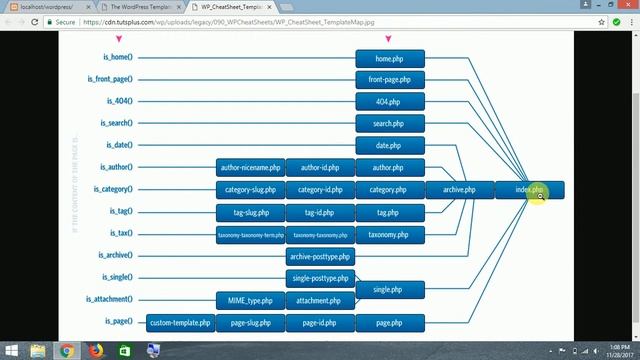
Task: Open the Windows Start menu
Action: click(11, 351)
